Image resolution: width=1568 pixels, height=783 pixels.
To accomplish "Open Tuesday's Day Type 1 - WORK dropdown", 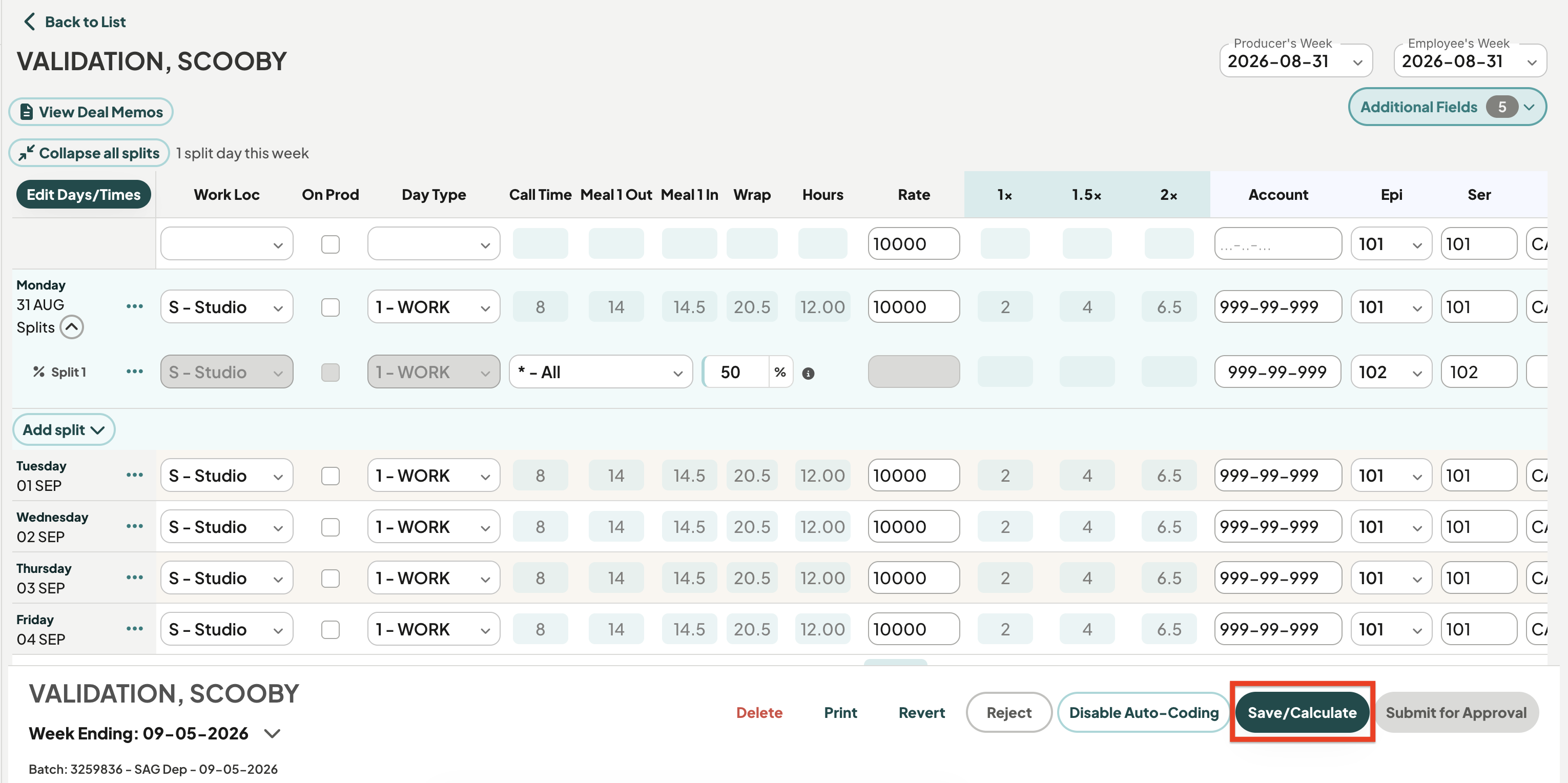I will (434, 476).
